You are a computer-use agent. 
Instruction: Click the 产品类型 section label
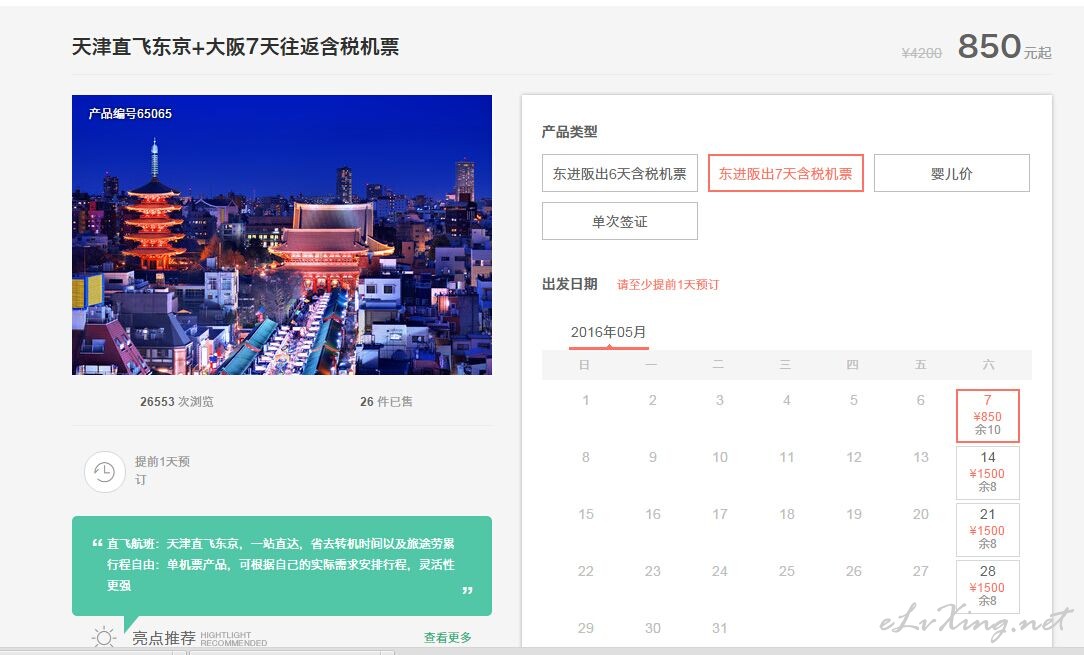570,131
